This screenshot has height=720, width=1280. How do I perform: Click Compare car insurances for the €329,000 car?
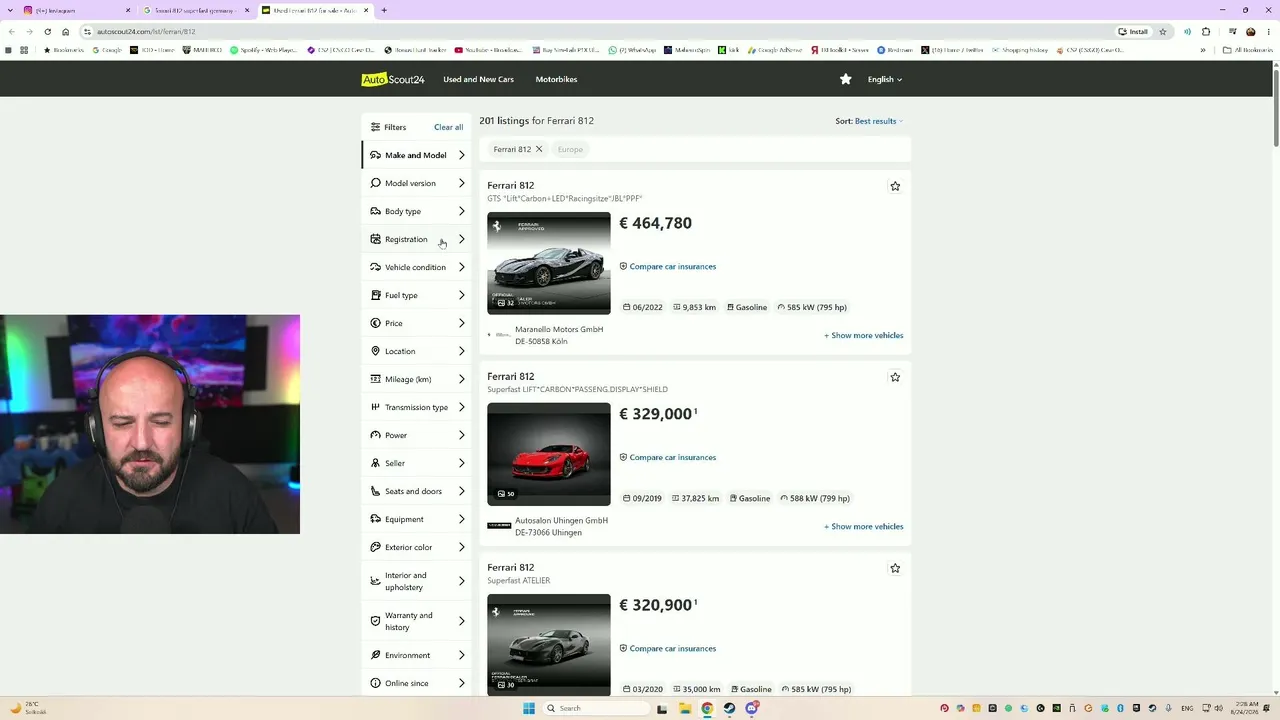pyautogui.click(x=667, y=458)
